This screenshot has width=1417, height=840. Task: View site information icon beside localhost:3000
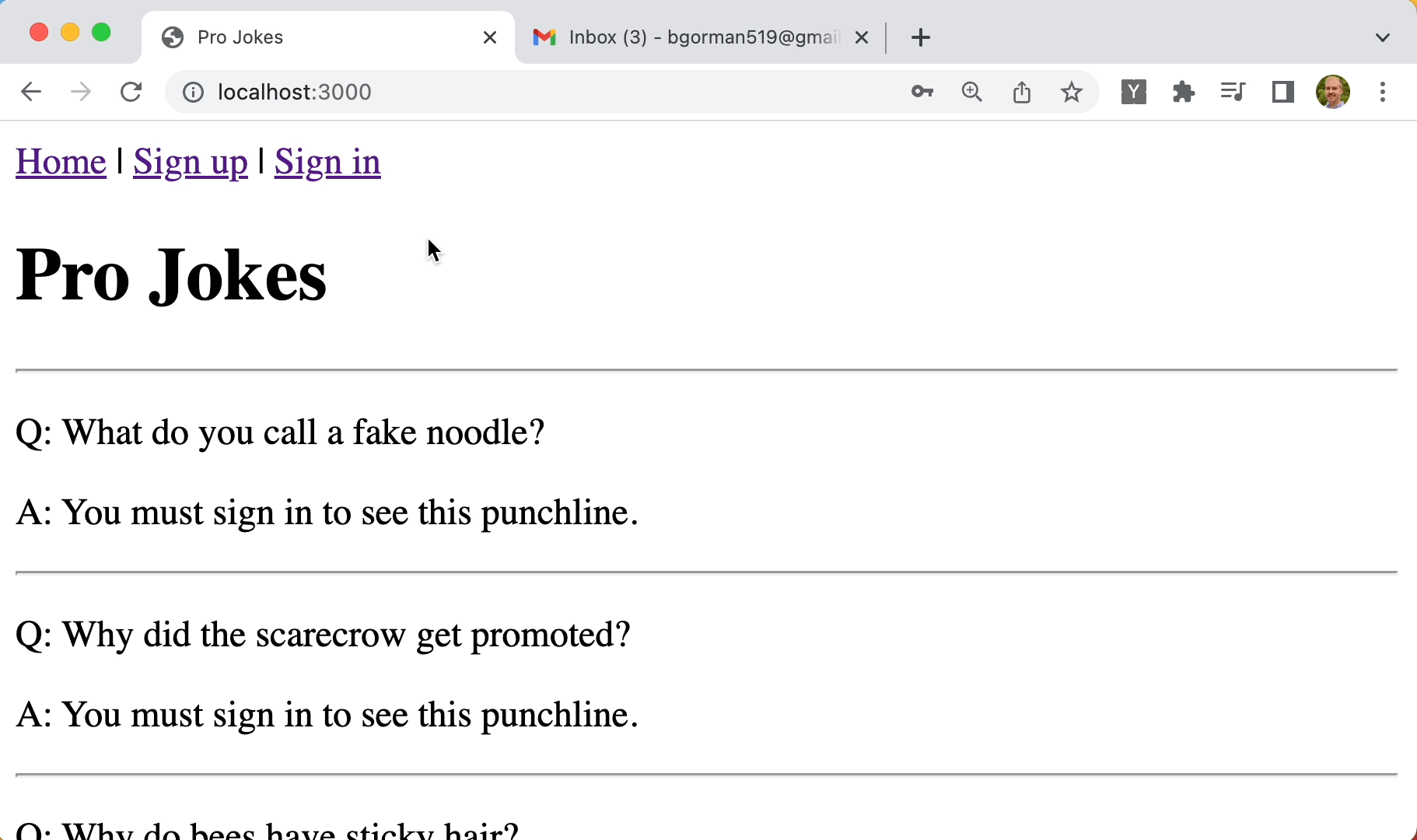(193, 93)
